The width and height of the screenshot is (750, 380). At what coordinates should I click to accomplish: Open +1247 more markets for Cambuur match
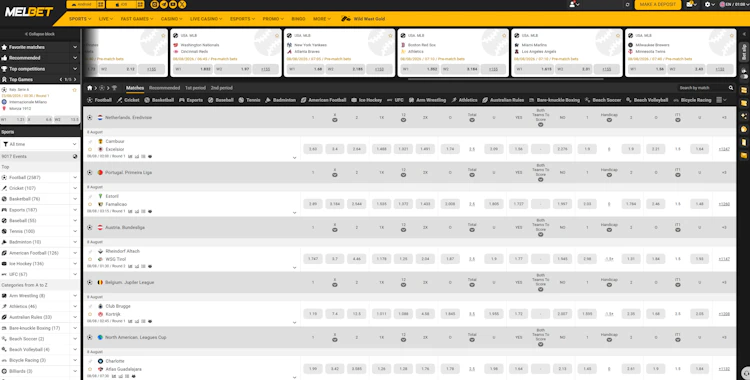pos(724,149)
